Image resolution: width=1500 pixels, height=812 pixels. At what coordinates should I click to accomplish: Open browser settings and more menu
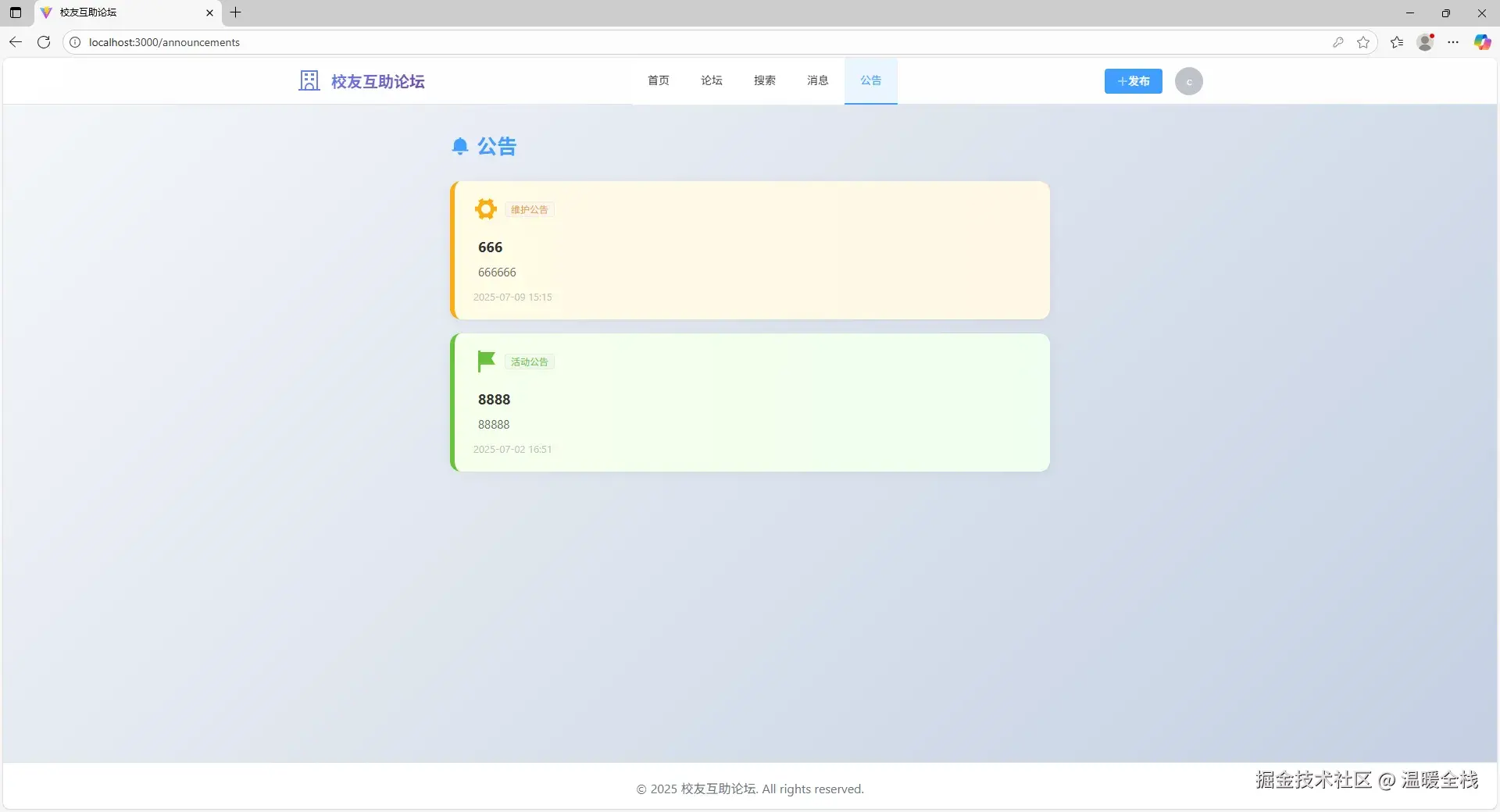(1453, 42)
